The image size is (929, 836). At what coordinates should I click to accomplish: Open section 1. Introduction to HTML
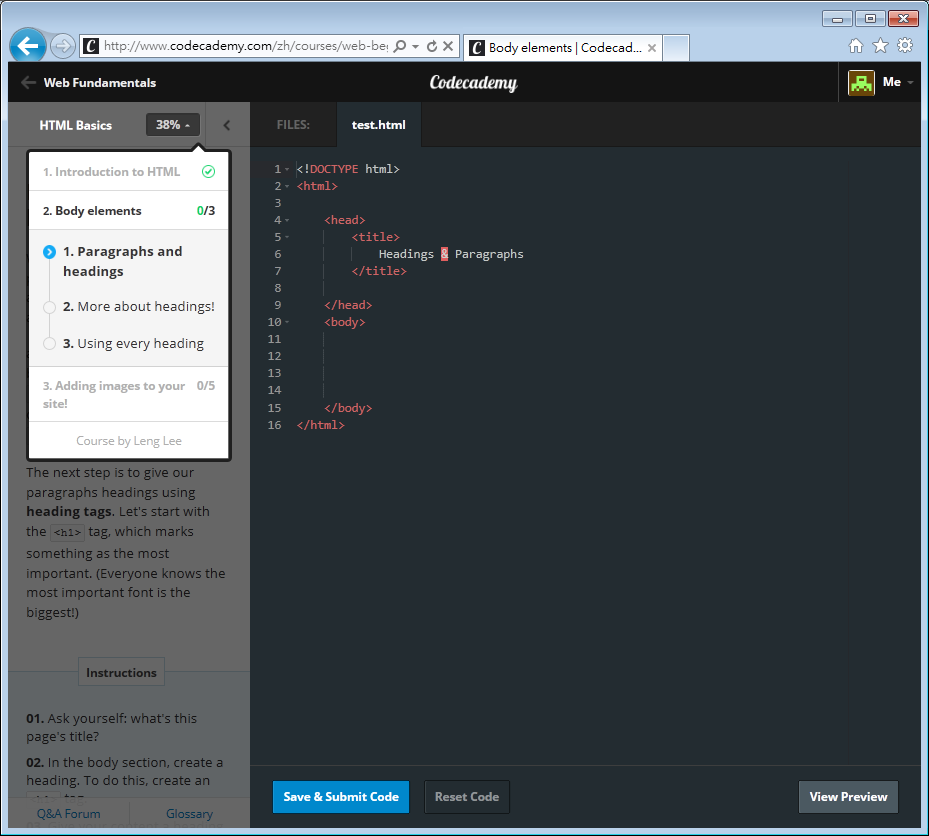coord(129,172)
